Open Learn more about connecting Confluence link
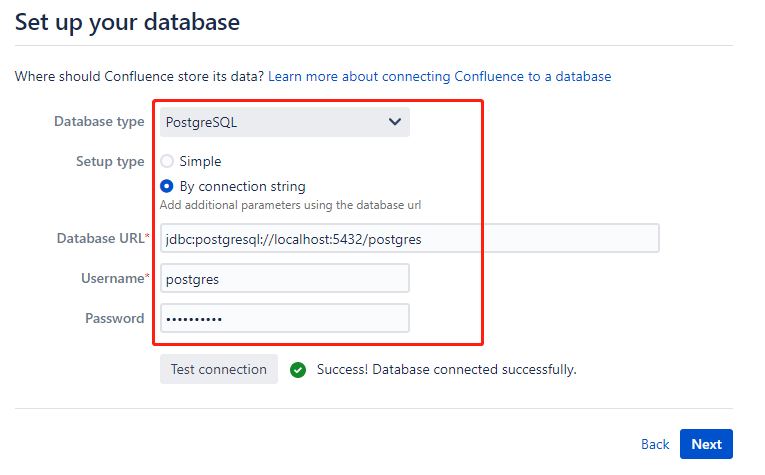The width and height of the screenshot is (765, 475). [439, 76]
